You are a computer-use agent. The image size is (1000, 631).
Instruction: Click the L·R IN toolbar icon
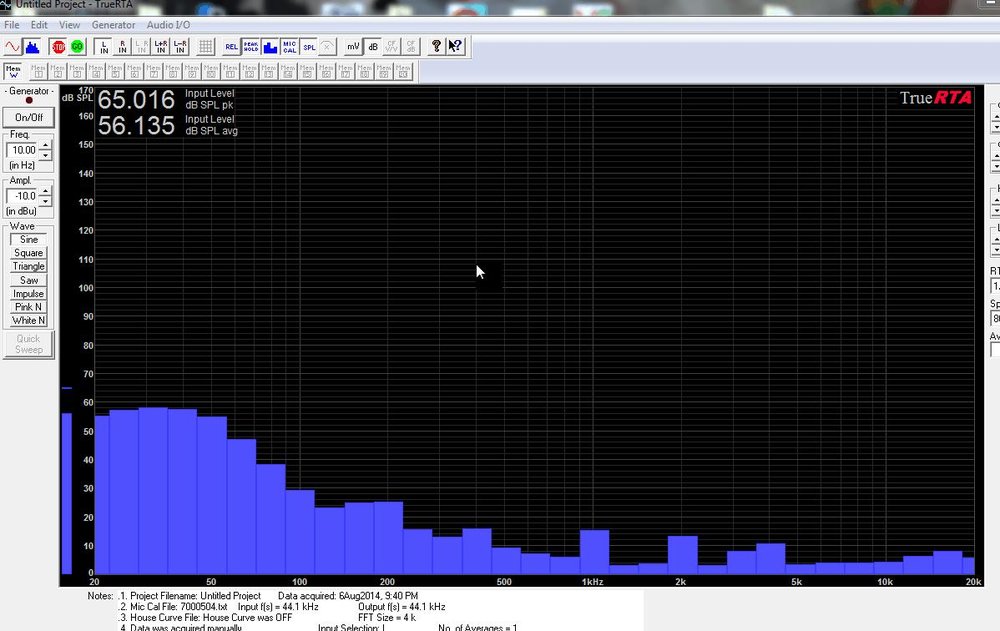(142, 47)
